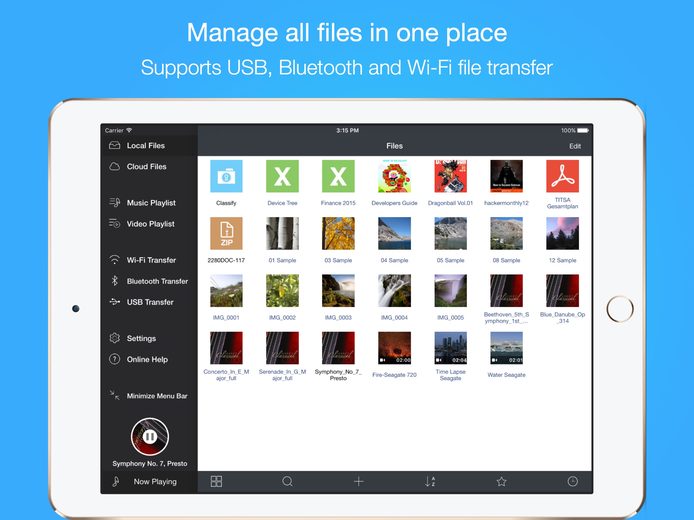The image size is (694, 520).
Task: Click the Wi-Fi Transfer signal icon
Action: coord(115,260)
